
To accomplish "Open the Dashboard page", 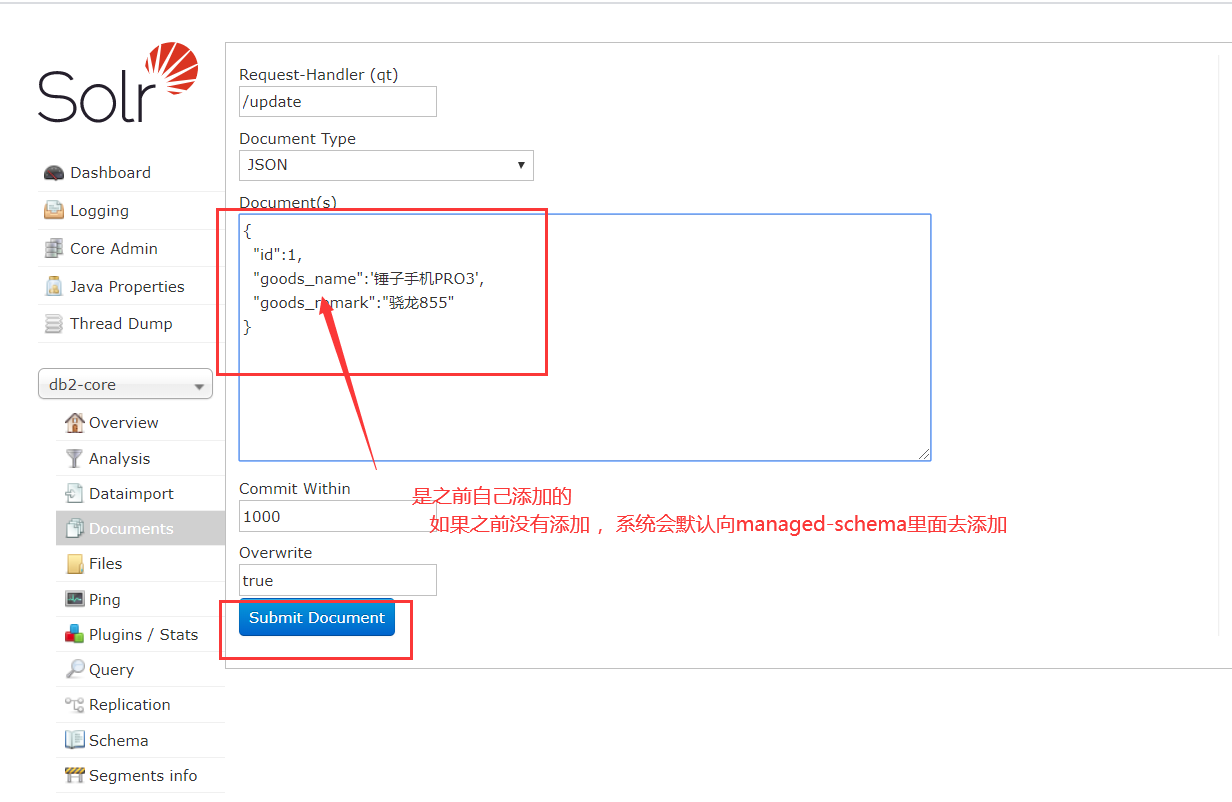I will (111, 173).
